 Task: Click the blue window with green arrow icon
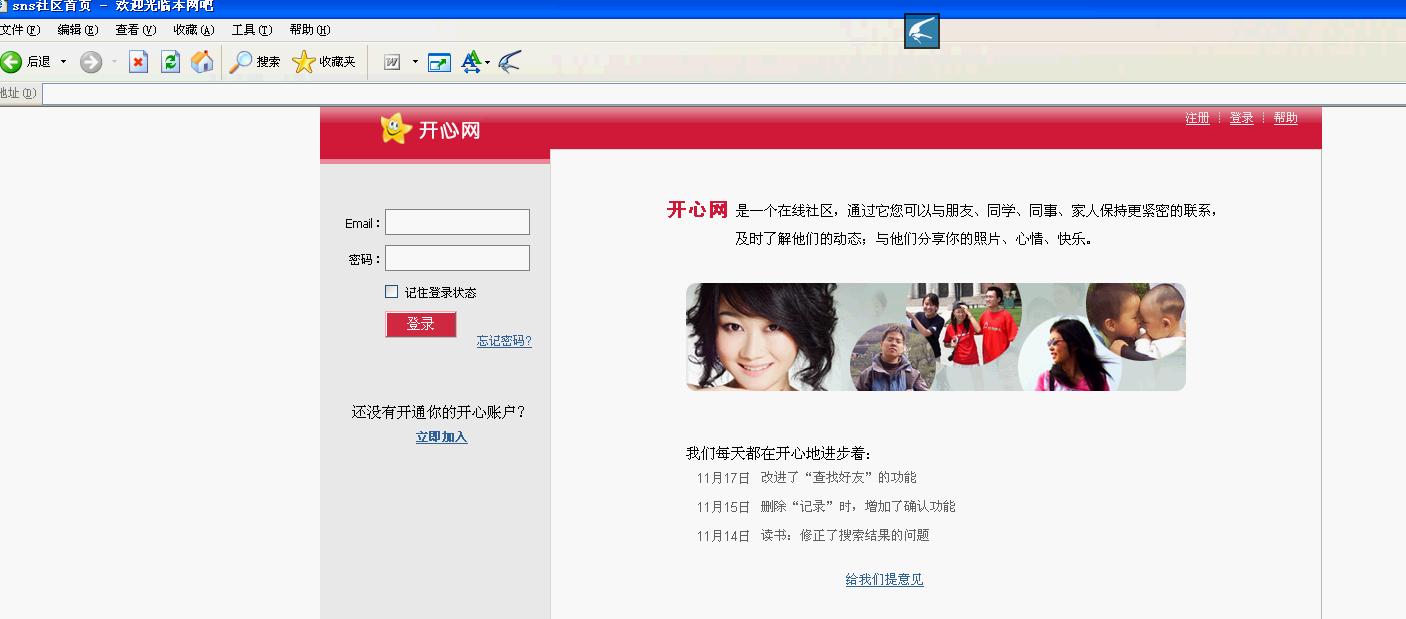(439, 63)
